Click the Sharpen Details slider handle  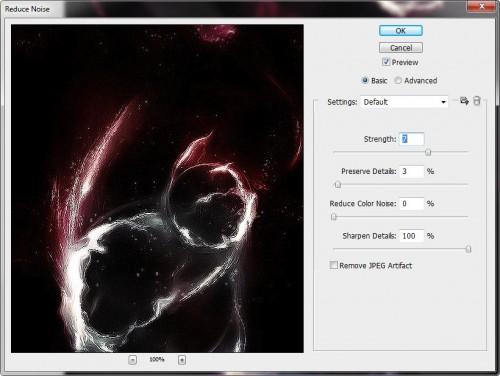pyautogui.click(x=468, y=249)
